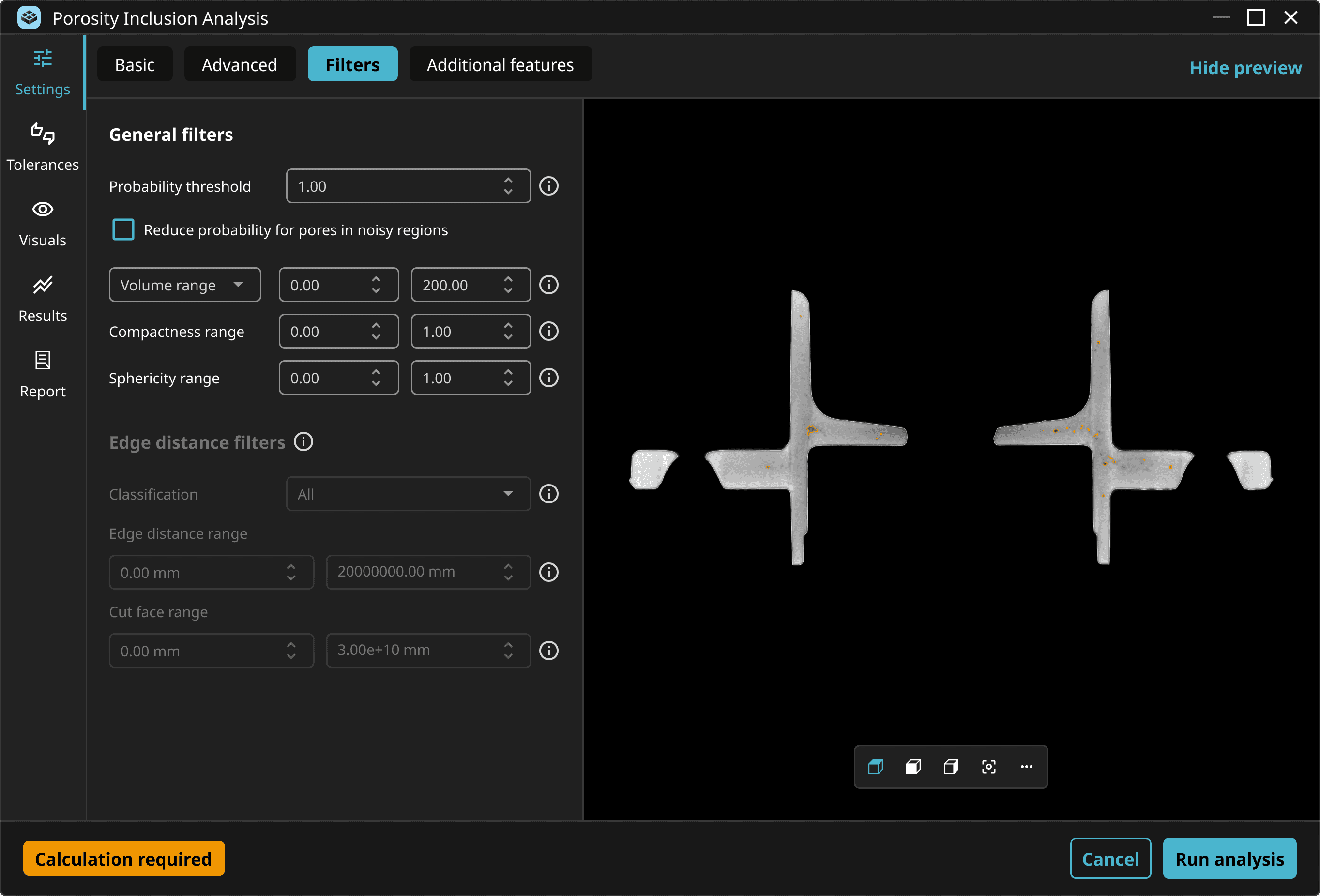Open the Tolerances sidebar section
1320x896 pixels.
(43, 147)
